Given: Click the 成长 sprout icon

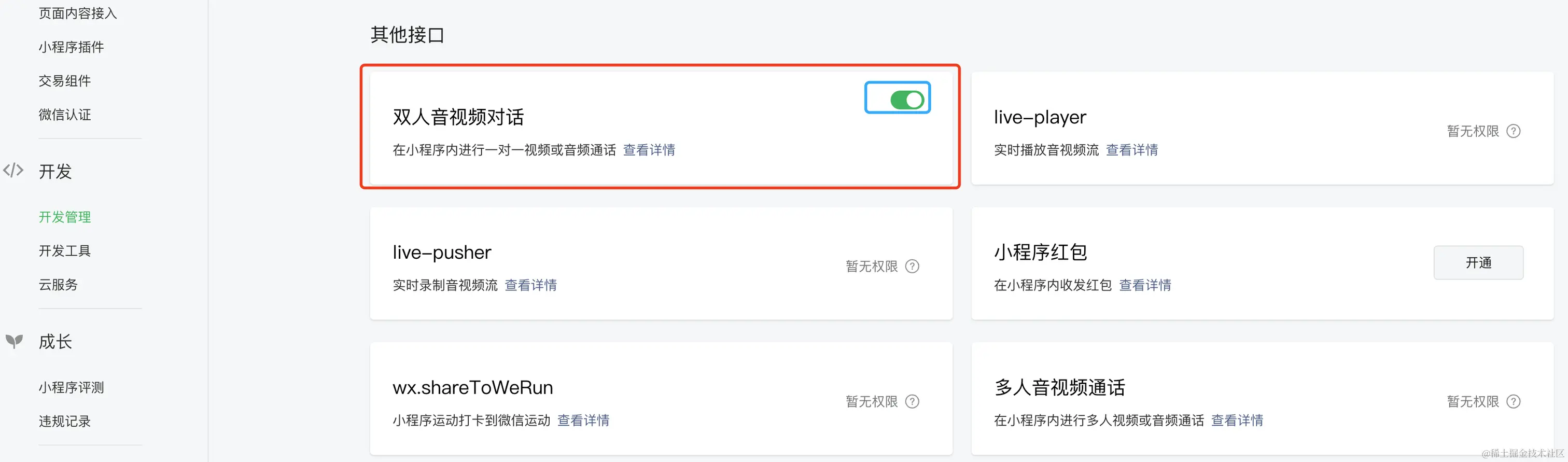Looking at the screenshot, I should point(14,341).
